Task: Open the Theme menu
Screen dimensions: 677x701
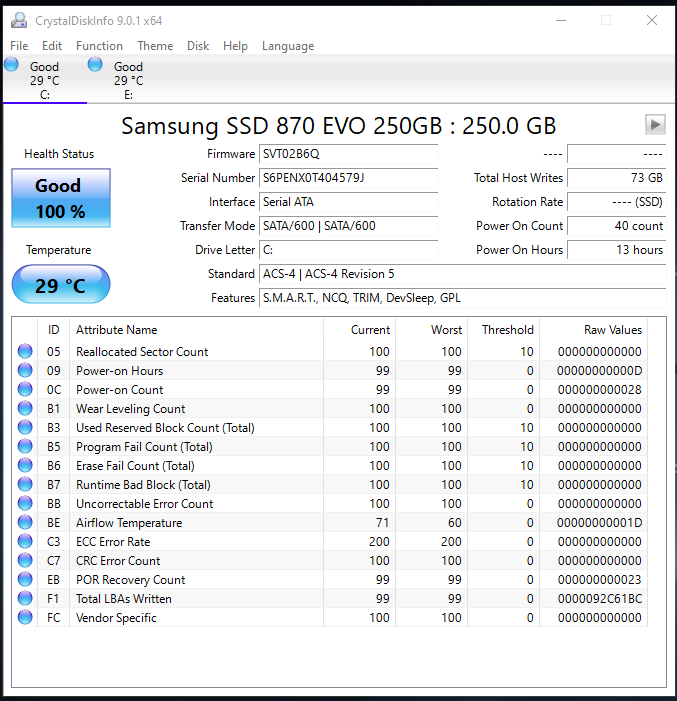Action: click(155, 46)
